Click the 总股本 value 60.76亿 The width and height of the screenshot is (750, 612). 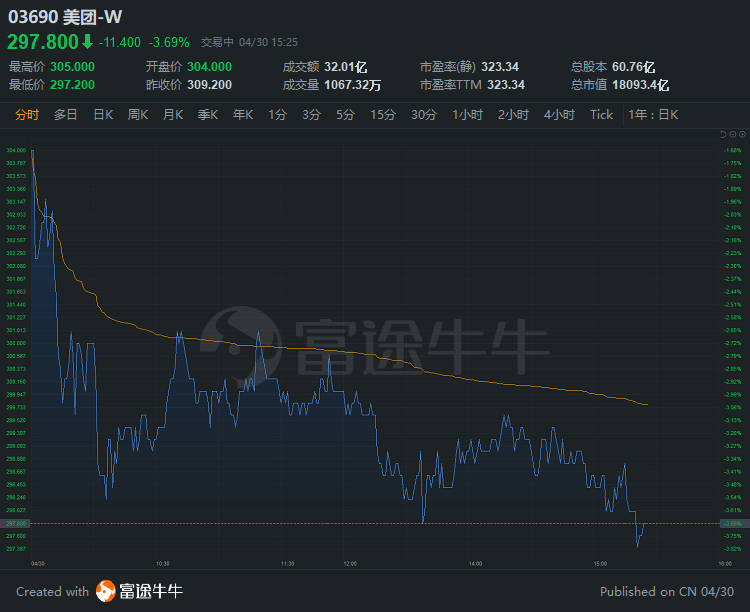click(634, 67)
